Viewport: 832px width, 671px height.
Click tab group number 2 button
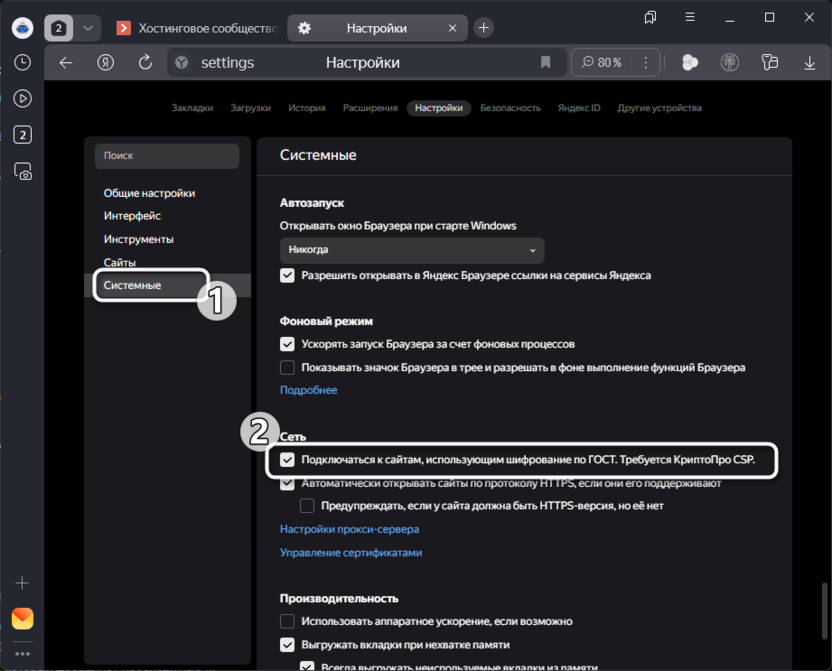click(58, 28)
